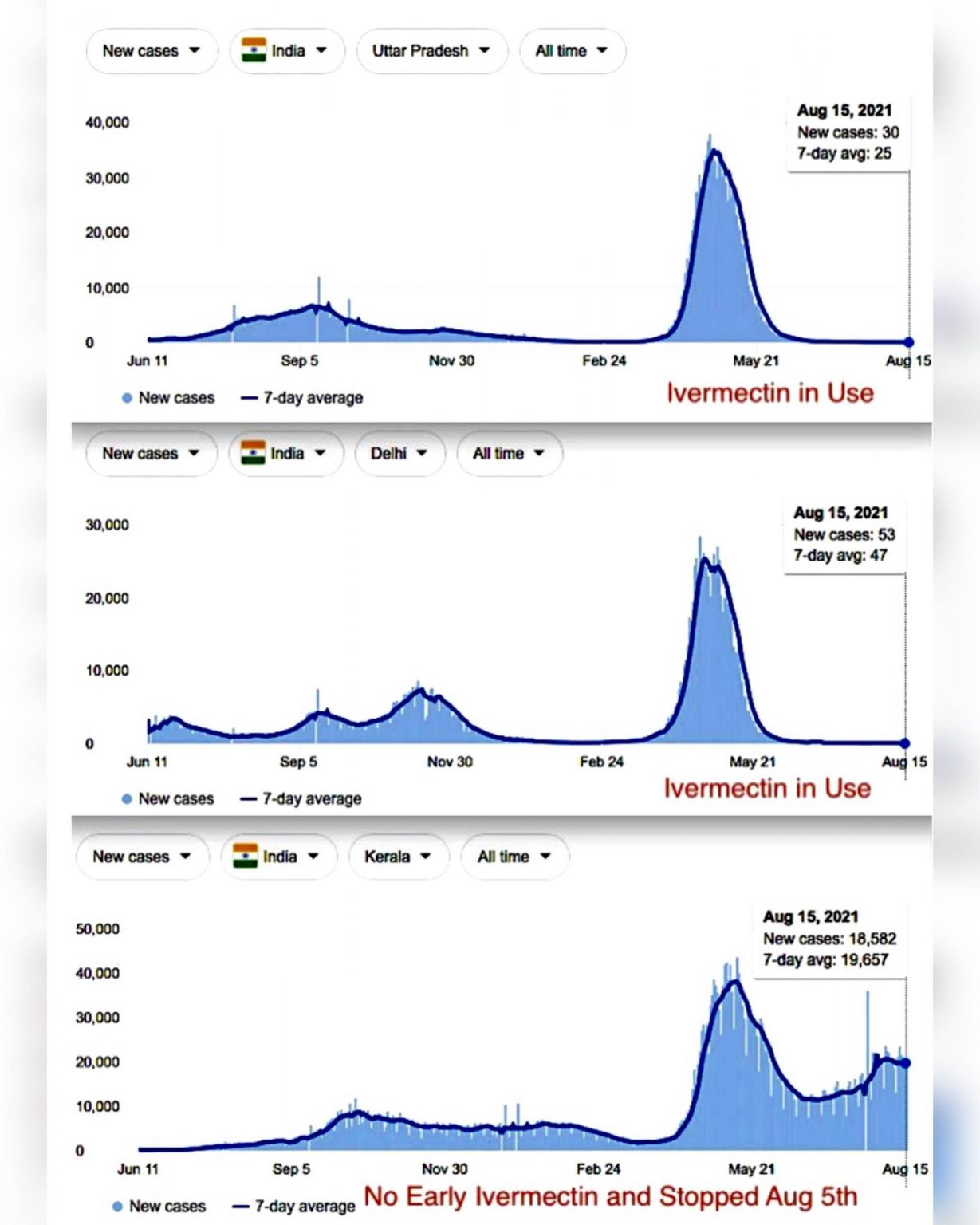Open the Uttar Pradesh state dropdown
This screenshot has height=1225, width=980.
tap(431, 51)
